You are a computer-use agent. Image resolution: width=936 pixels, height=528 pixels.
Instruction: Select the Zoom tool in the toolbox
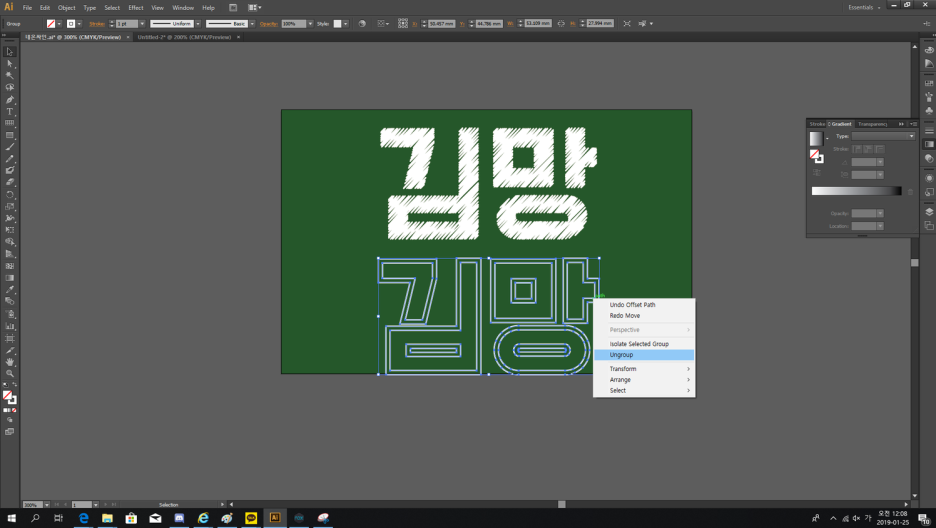click(x=10, y=374)
